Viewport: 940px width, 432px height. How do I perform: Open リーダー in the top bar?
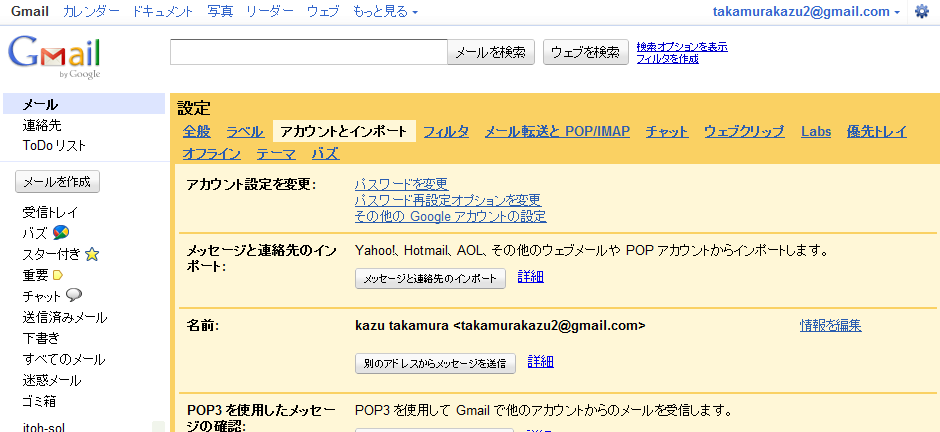[270, 11]
